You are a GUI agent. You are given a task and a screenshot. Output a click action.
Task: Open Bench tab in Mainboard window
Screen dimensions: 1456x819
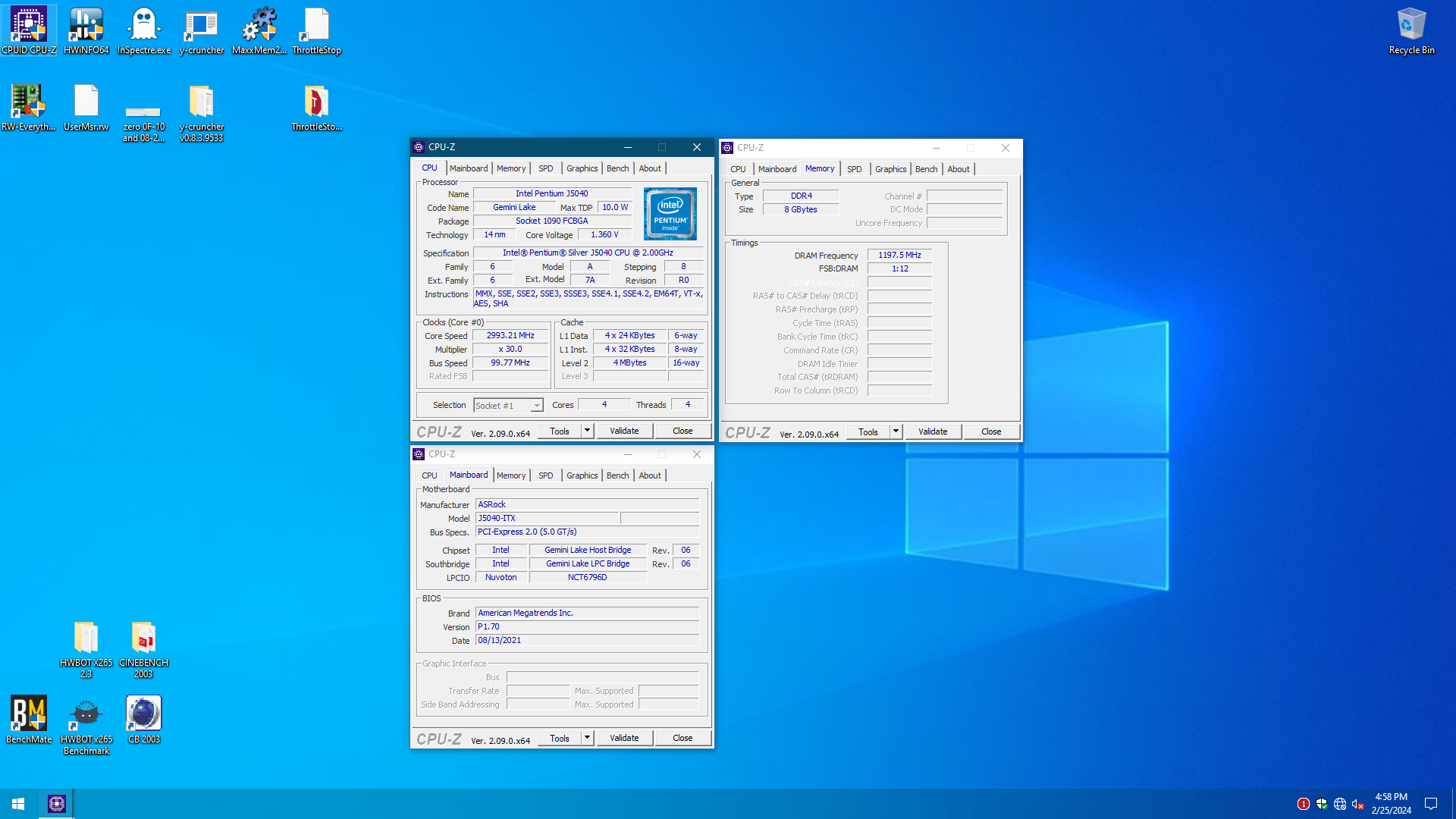[x=618, y=475]
